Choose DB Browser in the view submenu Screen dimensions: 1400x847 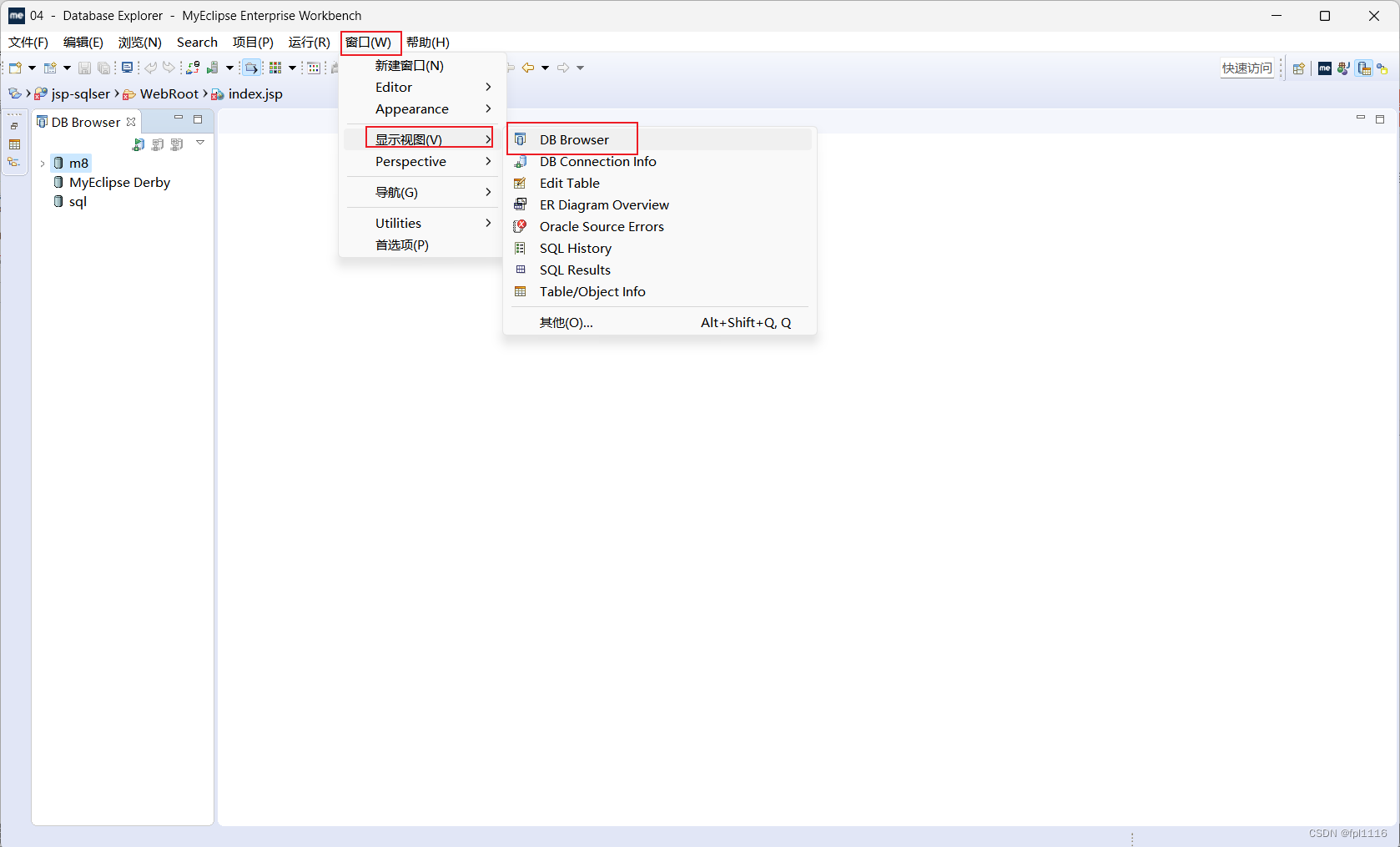pos(660,140)
